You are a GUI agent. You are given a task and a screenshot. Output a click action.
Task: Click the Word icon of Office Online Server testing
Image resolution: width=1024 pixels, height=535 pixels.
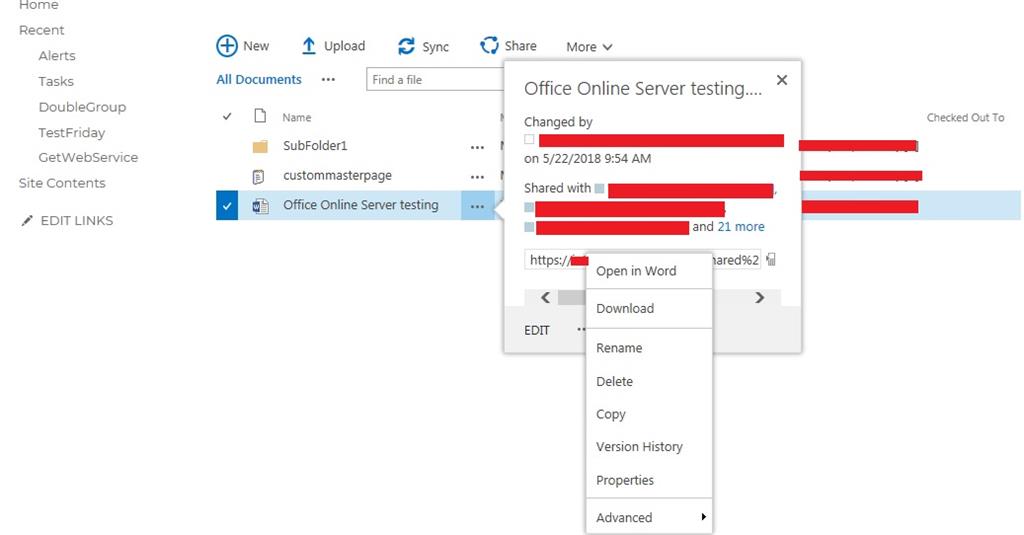pos(261,206)
